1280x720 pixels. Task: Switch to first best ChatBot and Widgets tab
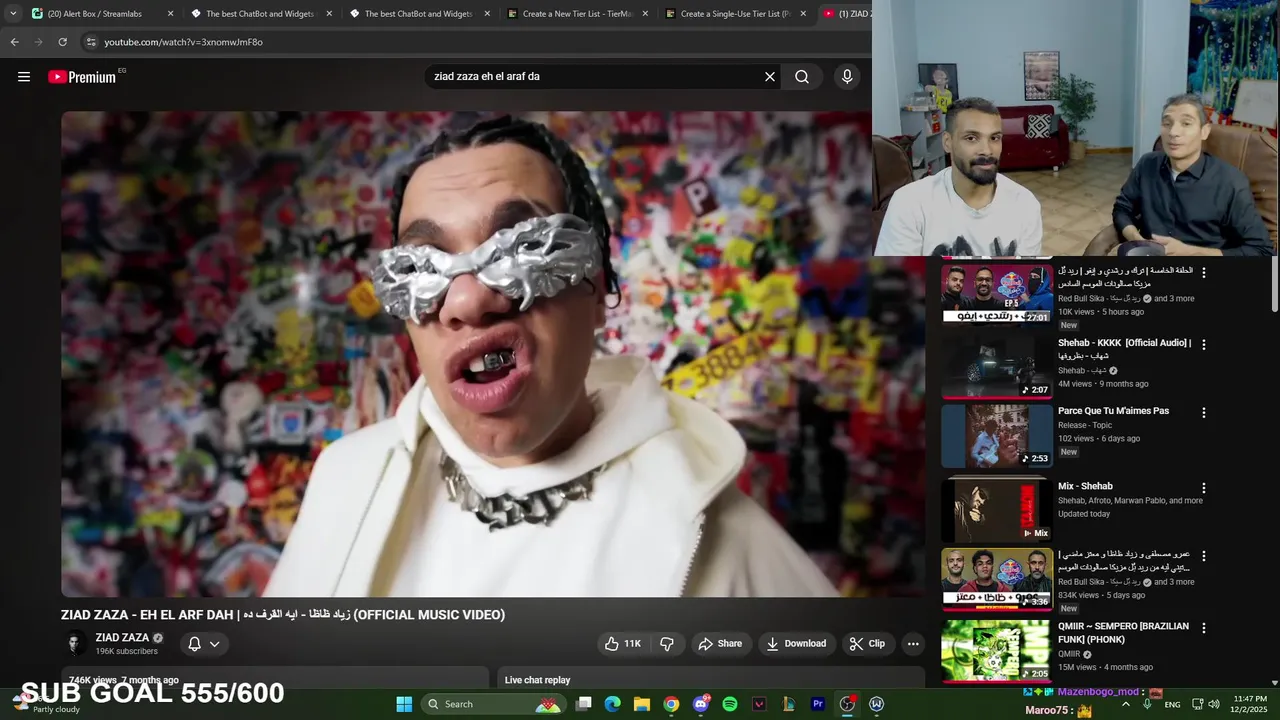(x=260, y=14)
